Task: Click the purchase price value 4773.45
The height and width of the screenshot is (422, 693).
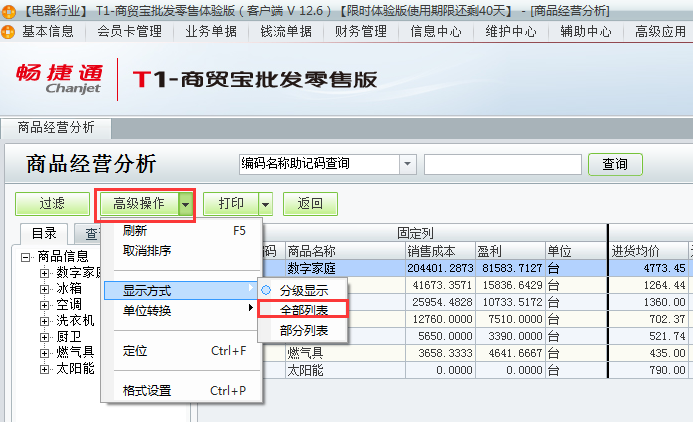Action: [x=648, y=268]
